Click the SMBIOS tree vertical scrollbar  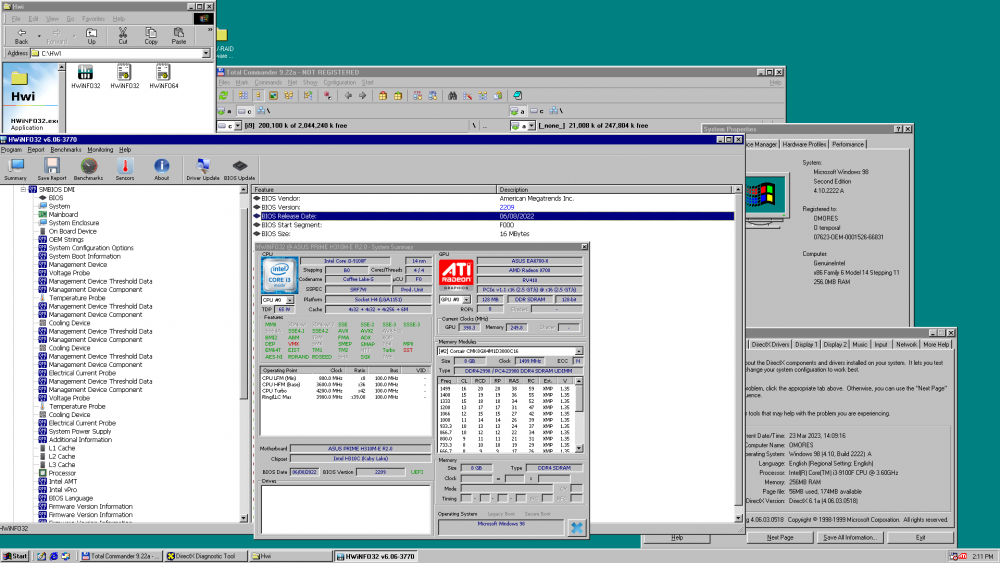[244, 354]
